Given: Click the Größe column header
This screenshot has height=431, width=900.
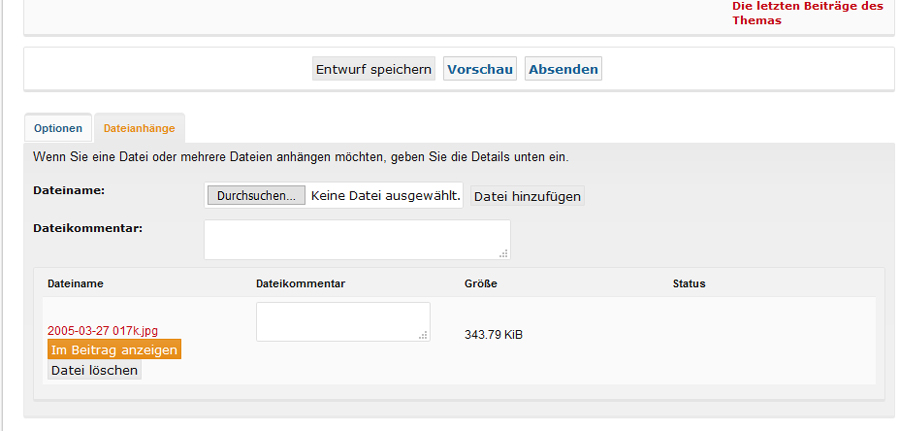Looking at the screenshot, I should point(481,284).
